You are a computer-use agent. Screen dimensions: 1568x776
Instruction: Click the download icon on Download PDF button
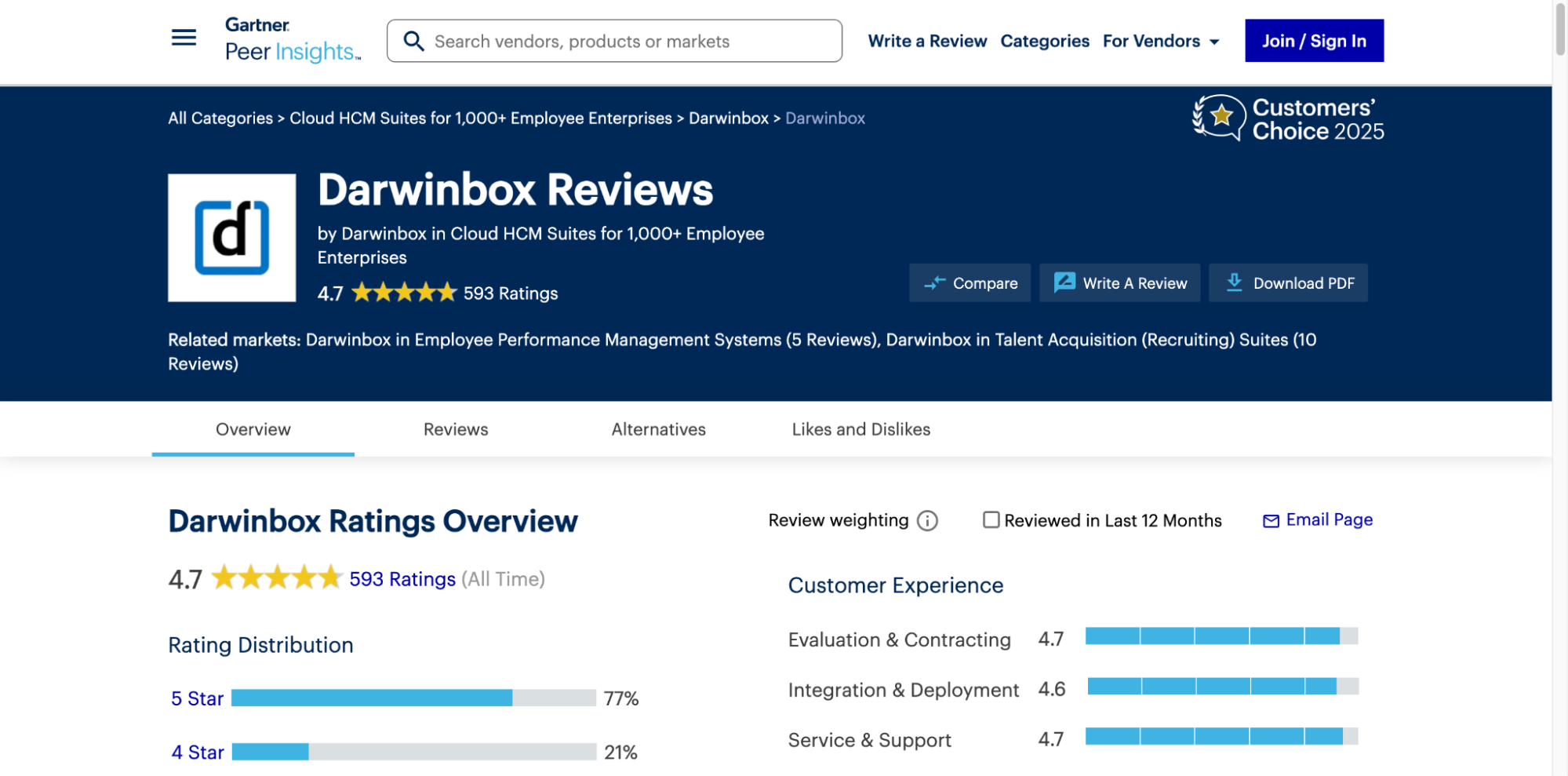(x=1235, y=282)
